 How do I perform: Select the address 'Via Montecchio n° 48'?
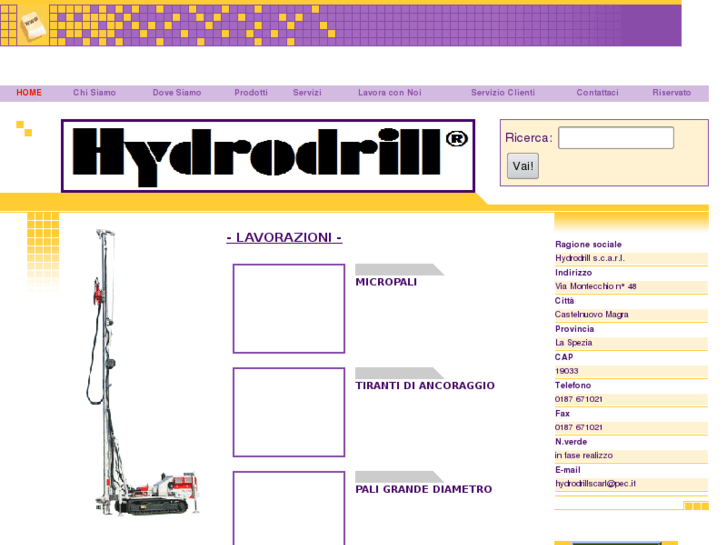click(x=596, y=287)
